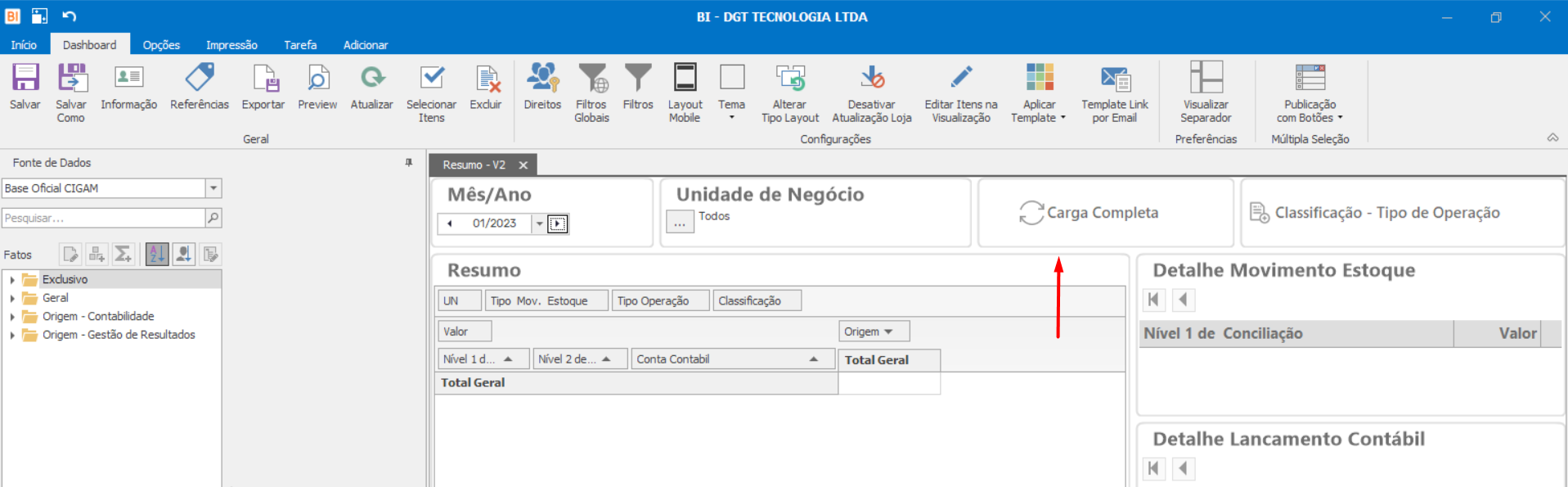This screenshot has height=487, width=1568.
Task: Toggle A-Z sort in Fatos toolbar
Action: [157, 255]
